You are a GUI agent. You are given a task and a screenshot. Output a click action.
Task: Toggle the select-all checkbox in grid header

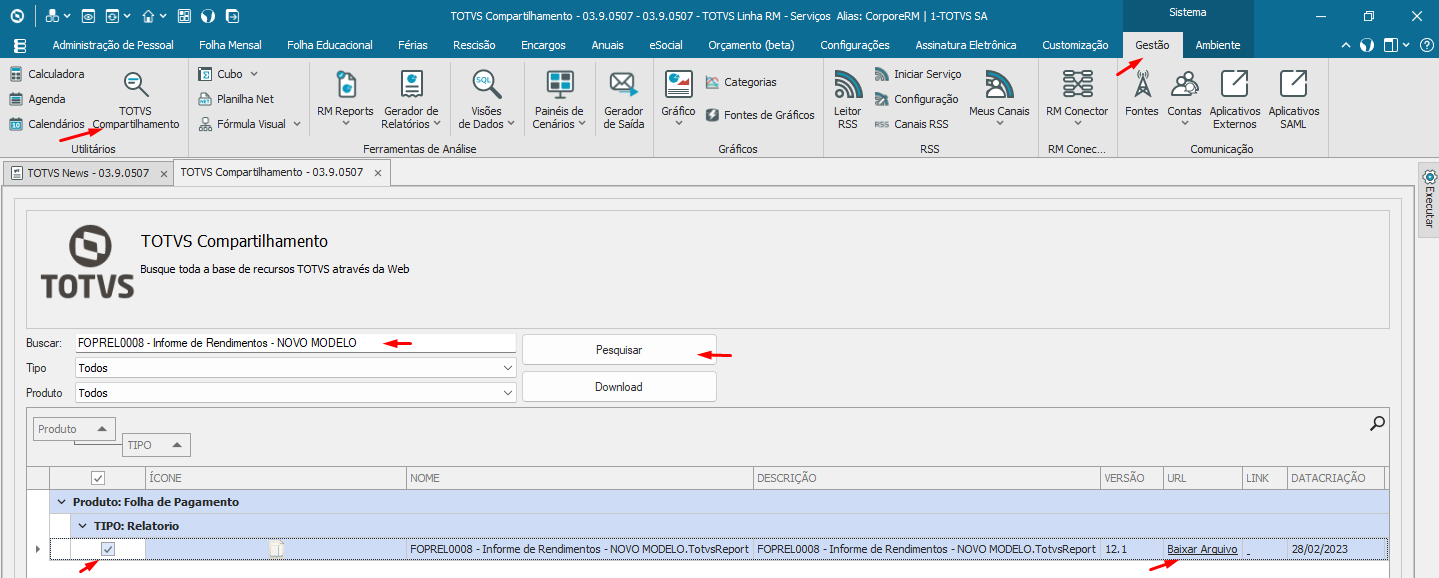[98, 478]
